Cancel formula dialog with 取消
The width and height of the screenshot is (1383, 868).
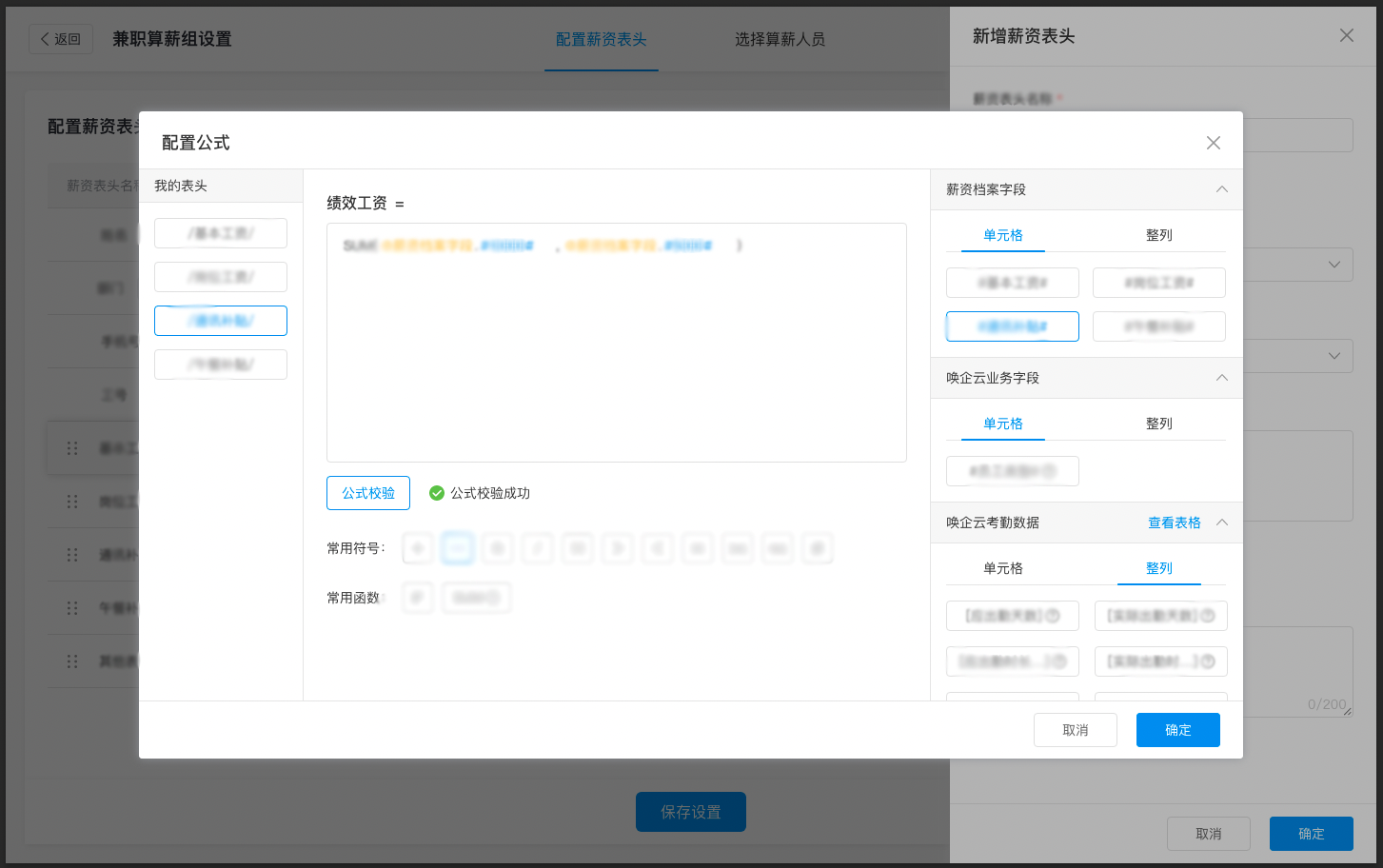click(x=1076, y=730)
